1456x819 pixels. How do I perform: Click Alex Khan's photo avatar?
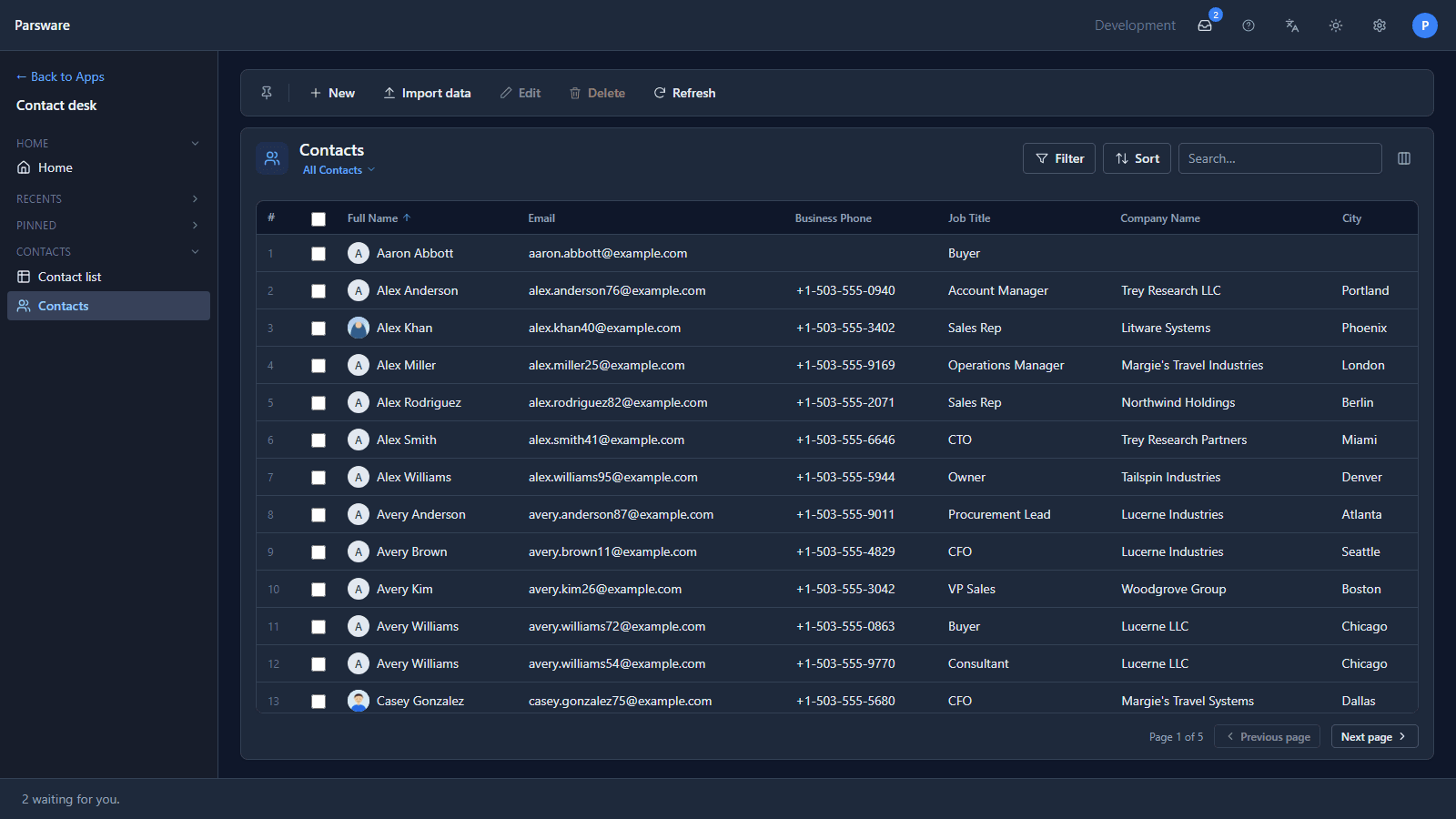(x=359, y=328)
